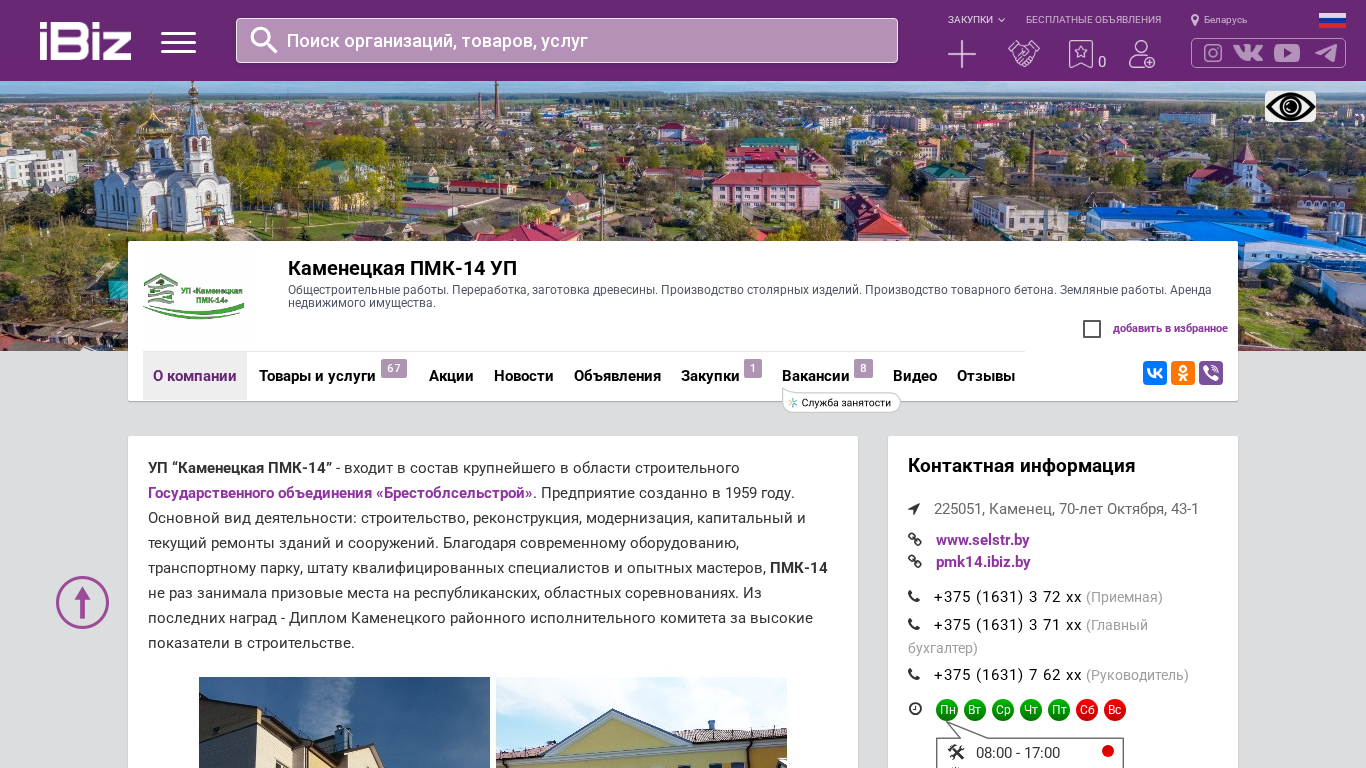Check the add to favorites checkbox
Viewport: 1366px width, 768px height.
coord(1092,329)
